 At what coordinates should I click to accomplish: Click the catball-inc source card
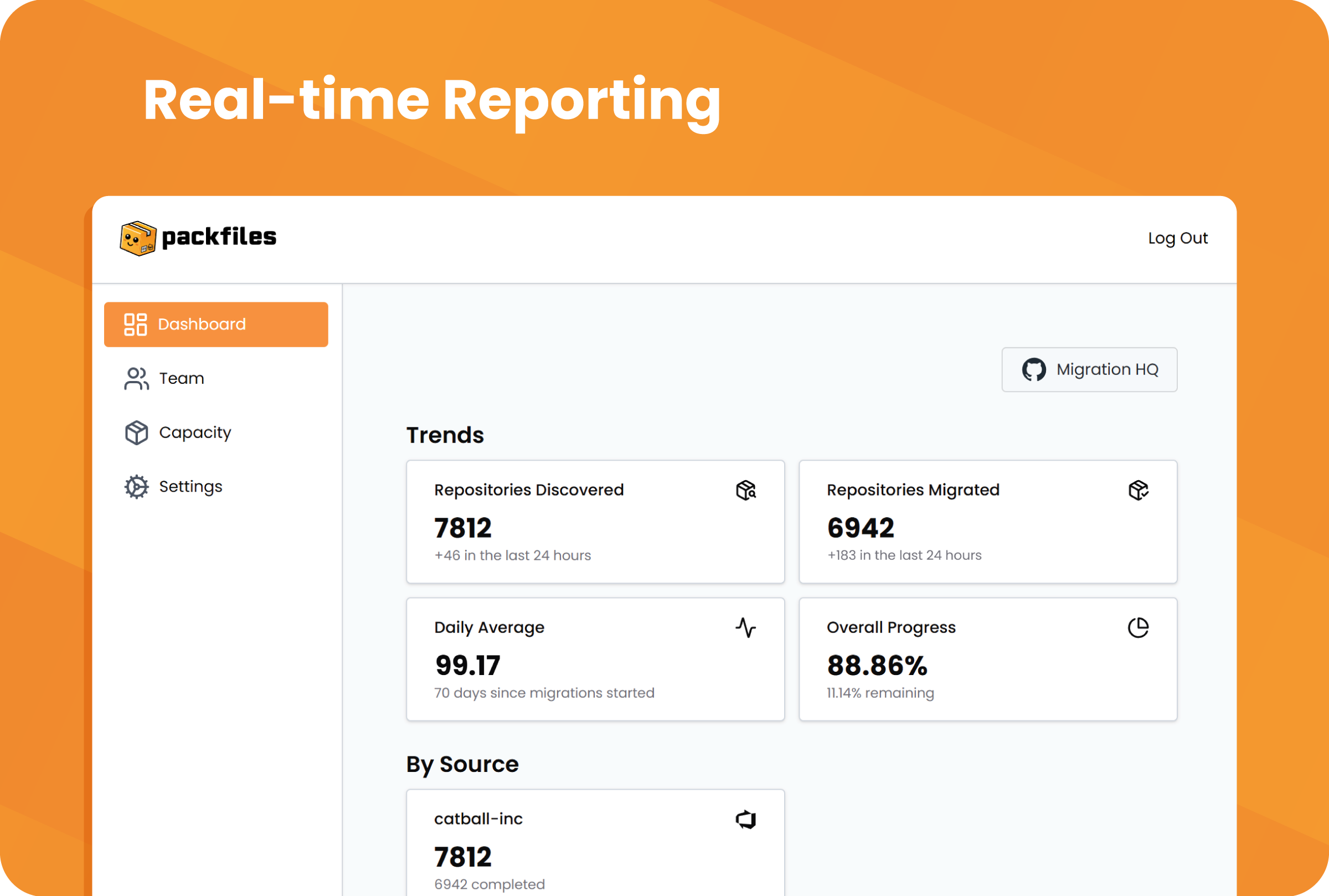[595, 840]
